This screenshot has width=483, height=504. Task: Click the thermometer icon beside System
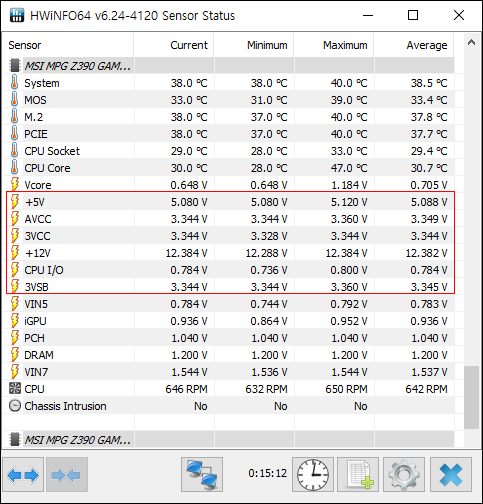tap(14, 82)
